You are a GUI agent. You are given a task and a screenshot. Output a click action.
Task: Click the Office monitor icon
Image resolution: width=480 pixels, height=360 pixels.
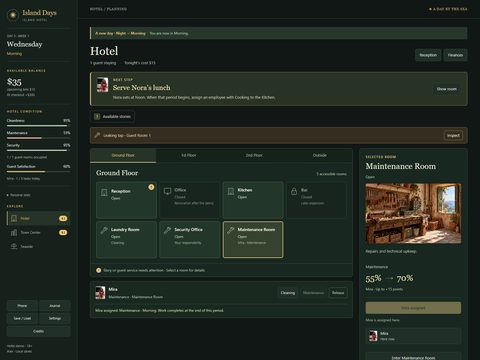(x=167, y=191)
